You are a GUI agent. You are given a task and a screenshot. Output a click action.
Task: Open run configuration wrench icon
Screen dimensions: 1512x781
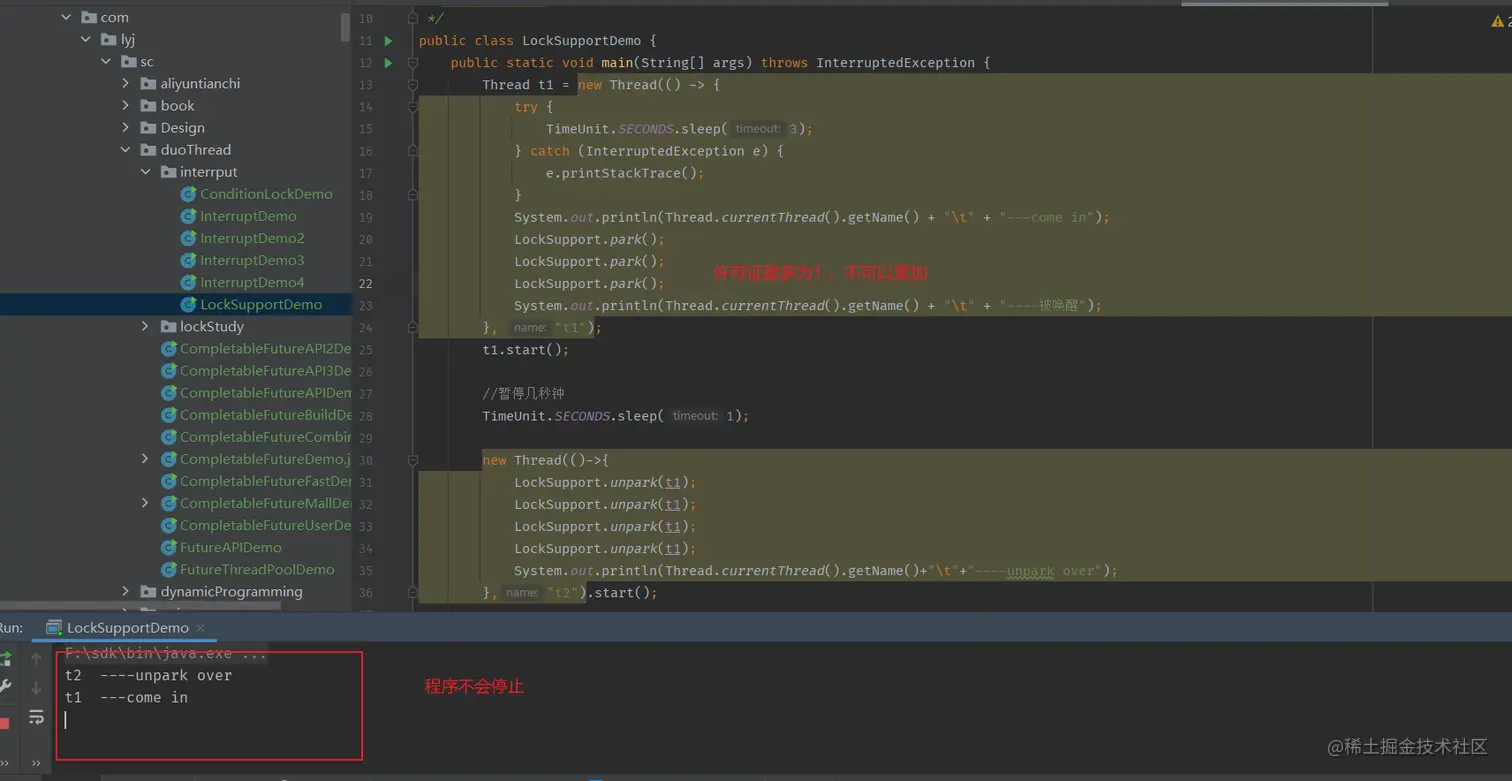(x=5, y=687)
